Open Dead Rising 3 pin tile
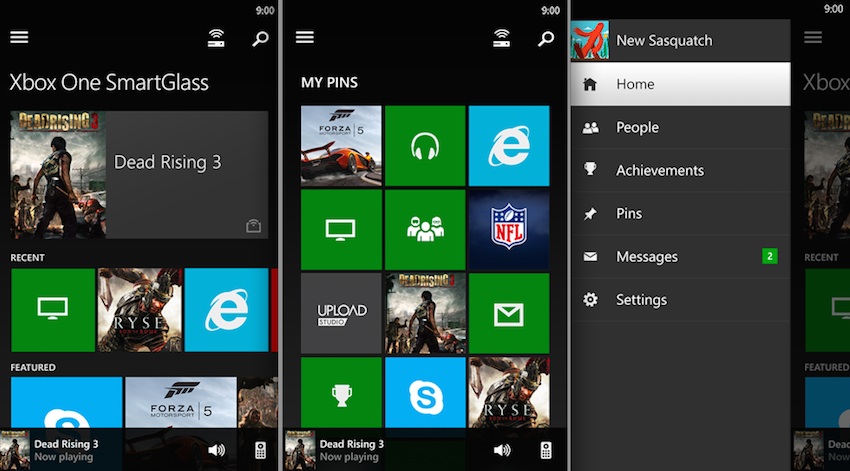 (x=425, y=313)
